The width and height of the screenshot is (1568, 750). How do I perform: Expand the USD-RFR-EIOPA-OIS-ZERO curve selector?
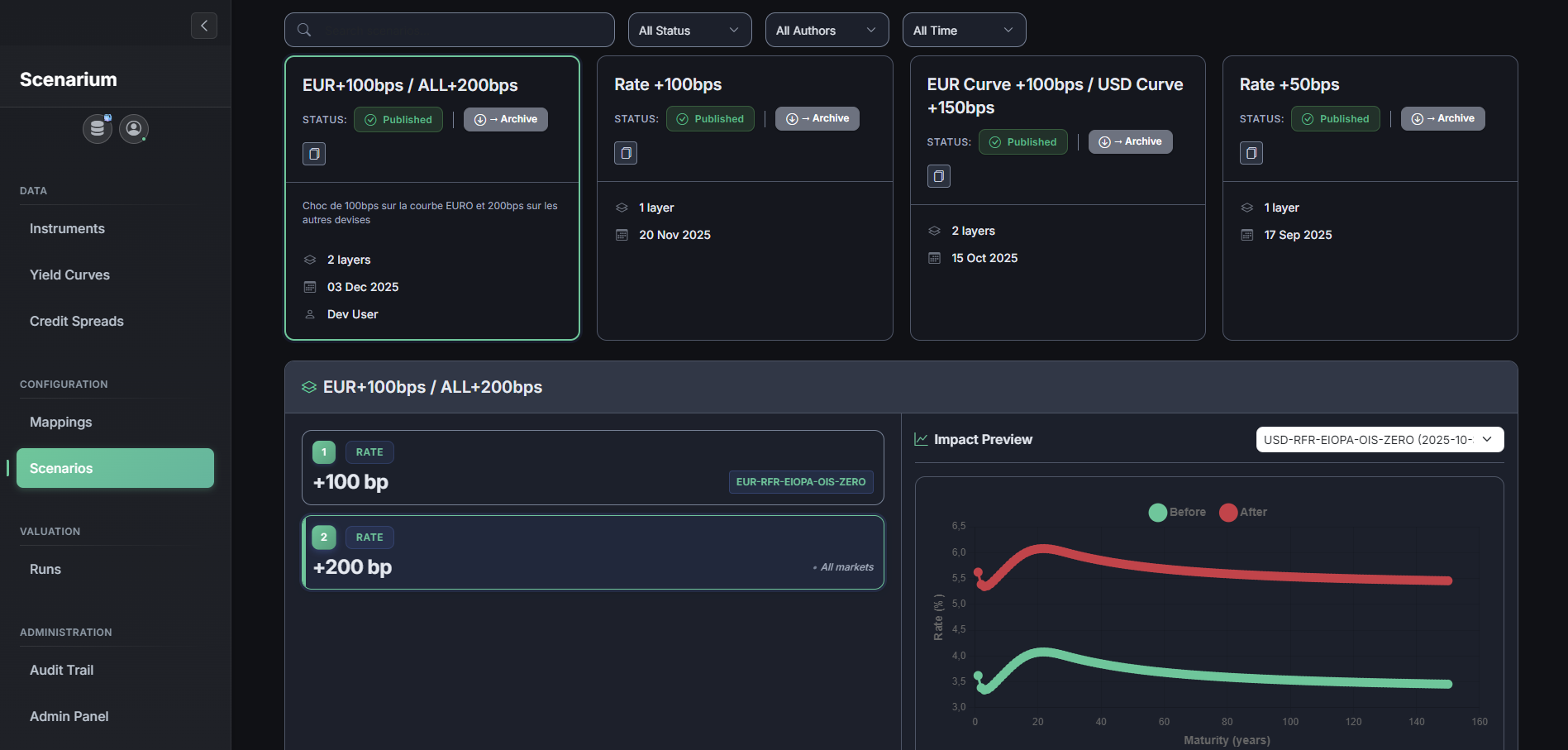(1379, 440)
